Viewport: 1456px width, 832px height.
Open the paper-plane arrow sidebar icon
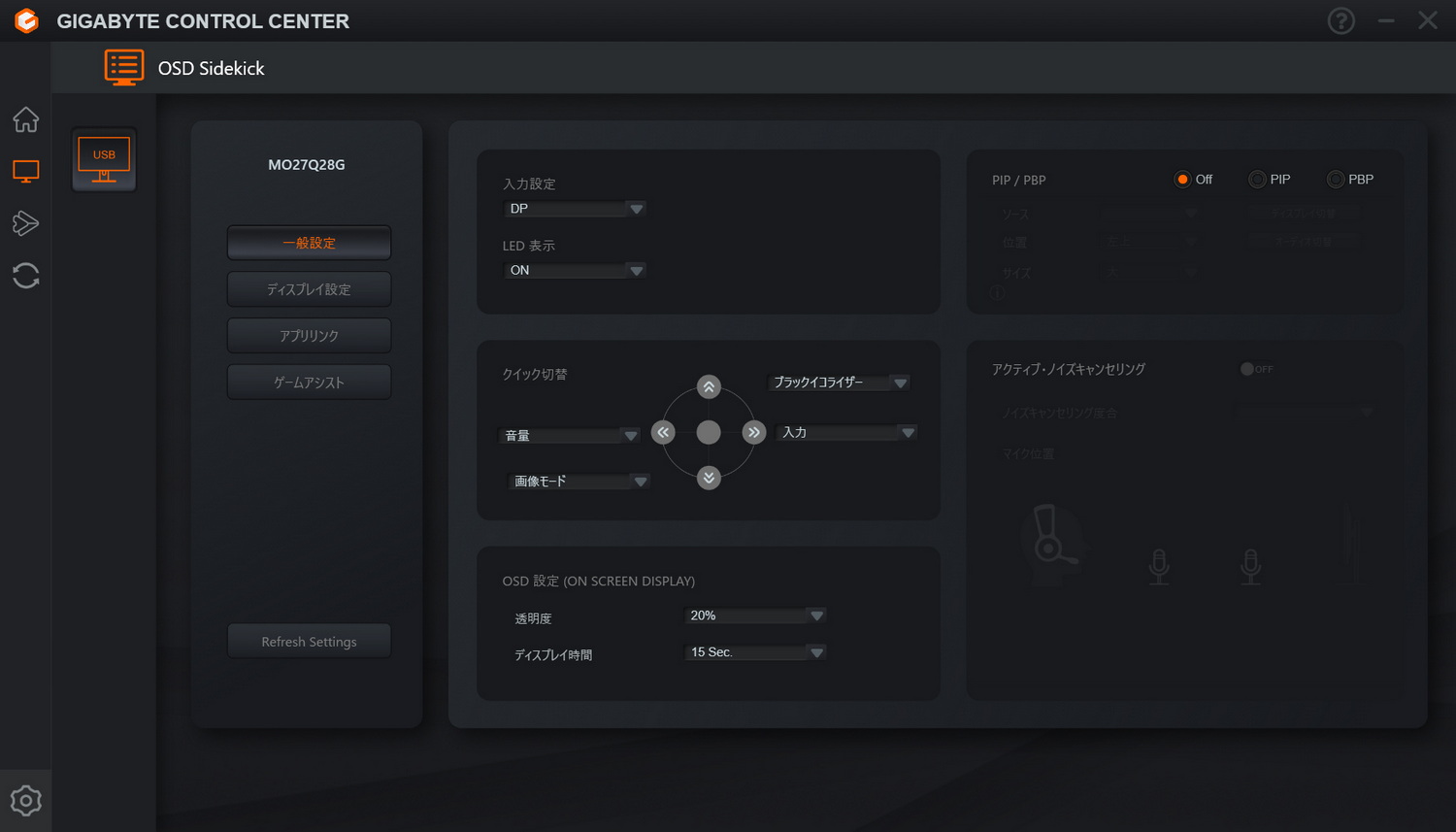26,223
